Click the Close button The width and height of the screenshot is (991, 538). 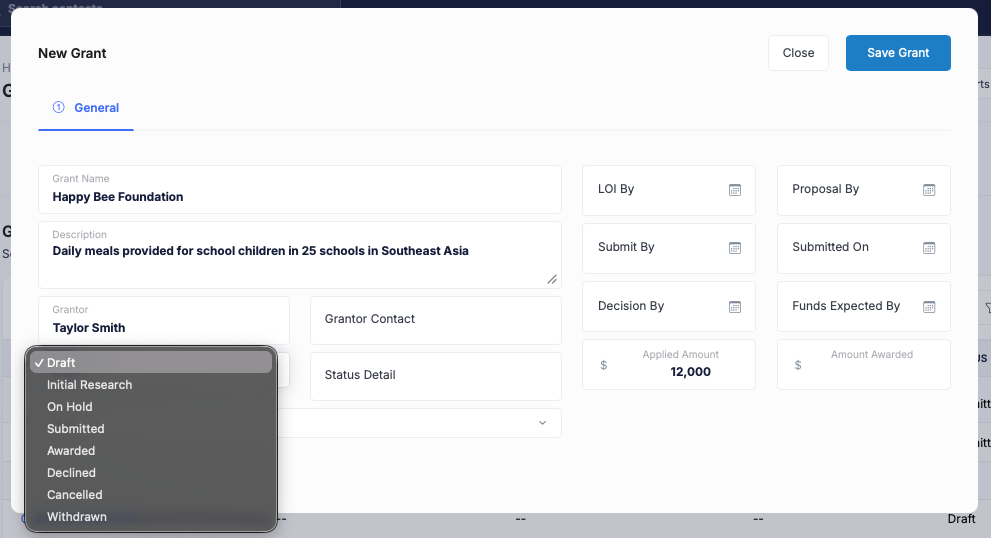(798, 53)
